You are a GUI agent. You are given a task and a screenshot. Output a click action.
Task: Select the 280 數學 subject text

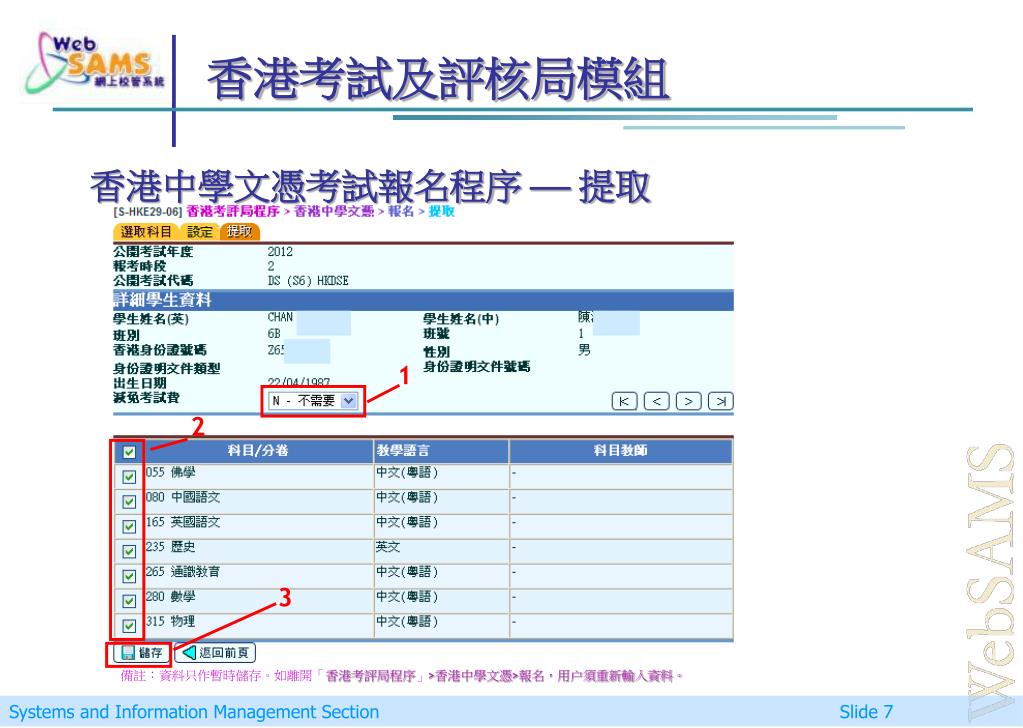pyautogui.click(x=170, y=596)
